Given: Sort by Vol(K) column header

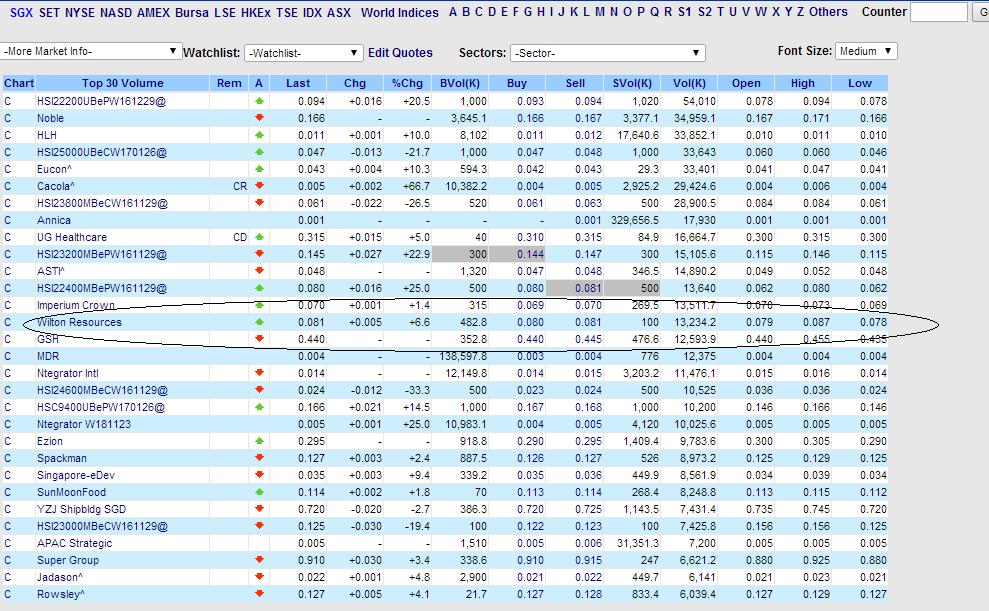Looking at the screenshot, I should [689, 83].
